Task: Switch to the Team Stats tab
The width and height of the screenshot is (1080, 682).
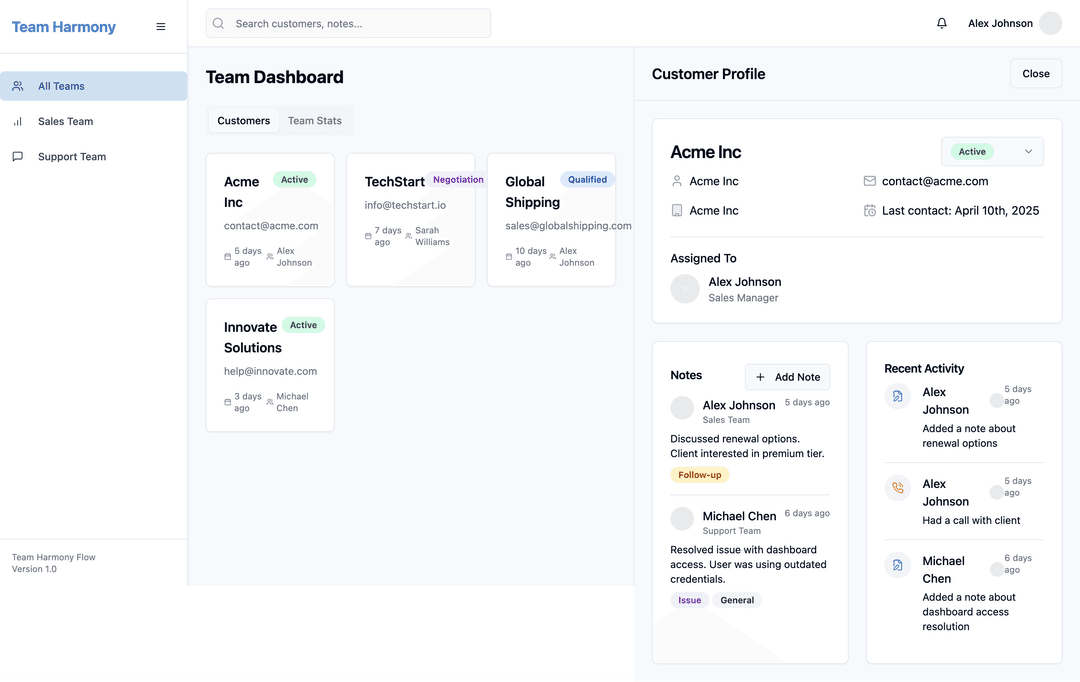Action: (x=315, y=120)
